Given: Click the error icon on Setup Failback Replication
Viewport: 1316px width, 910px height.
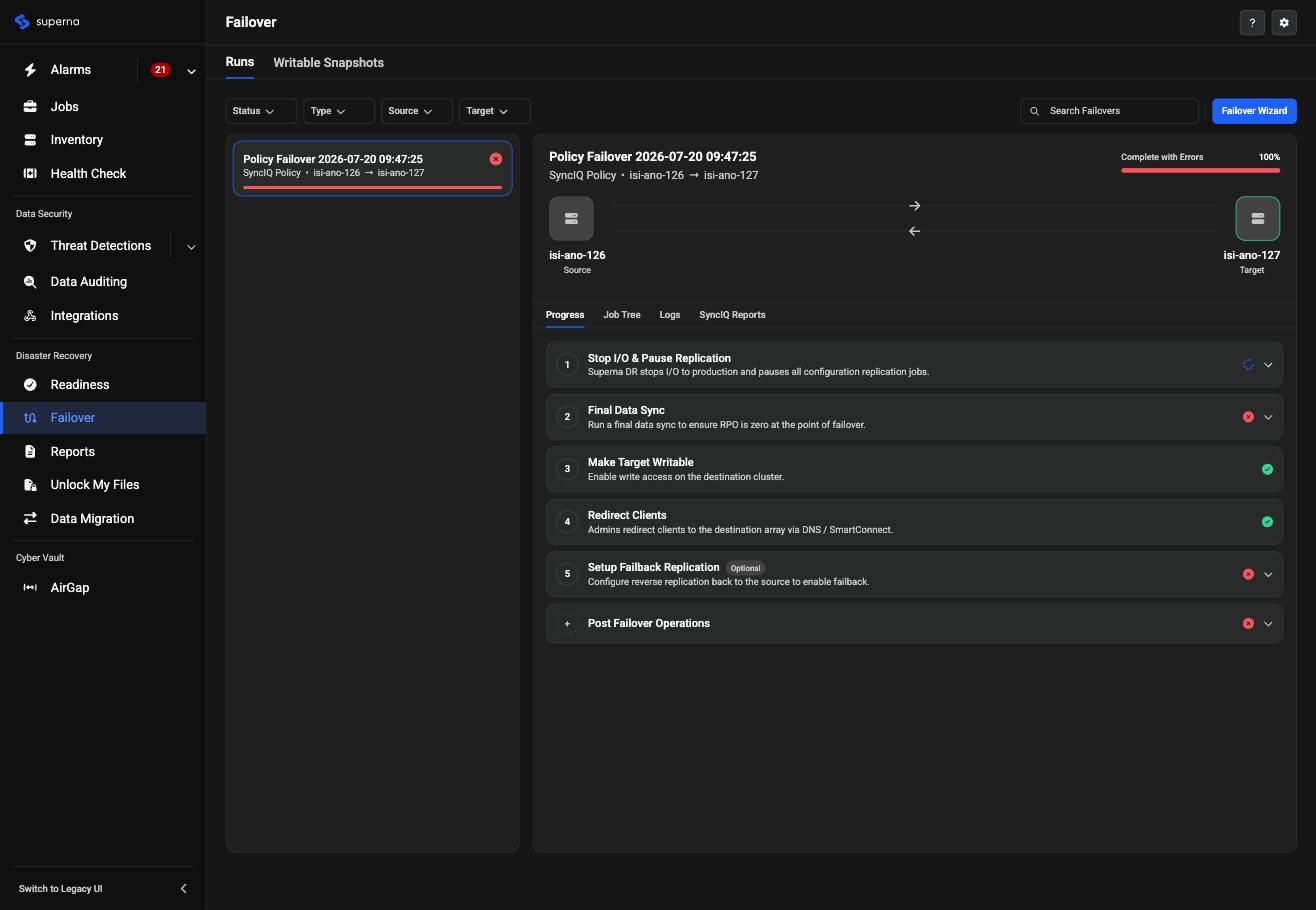Looking at the screenshot, I should click(1248, 574).
